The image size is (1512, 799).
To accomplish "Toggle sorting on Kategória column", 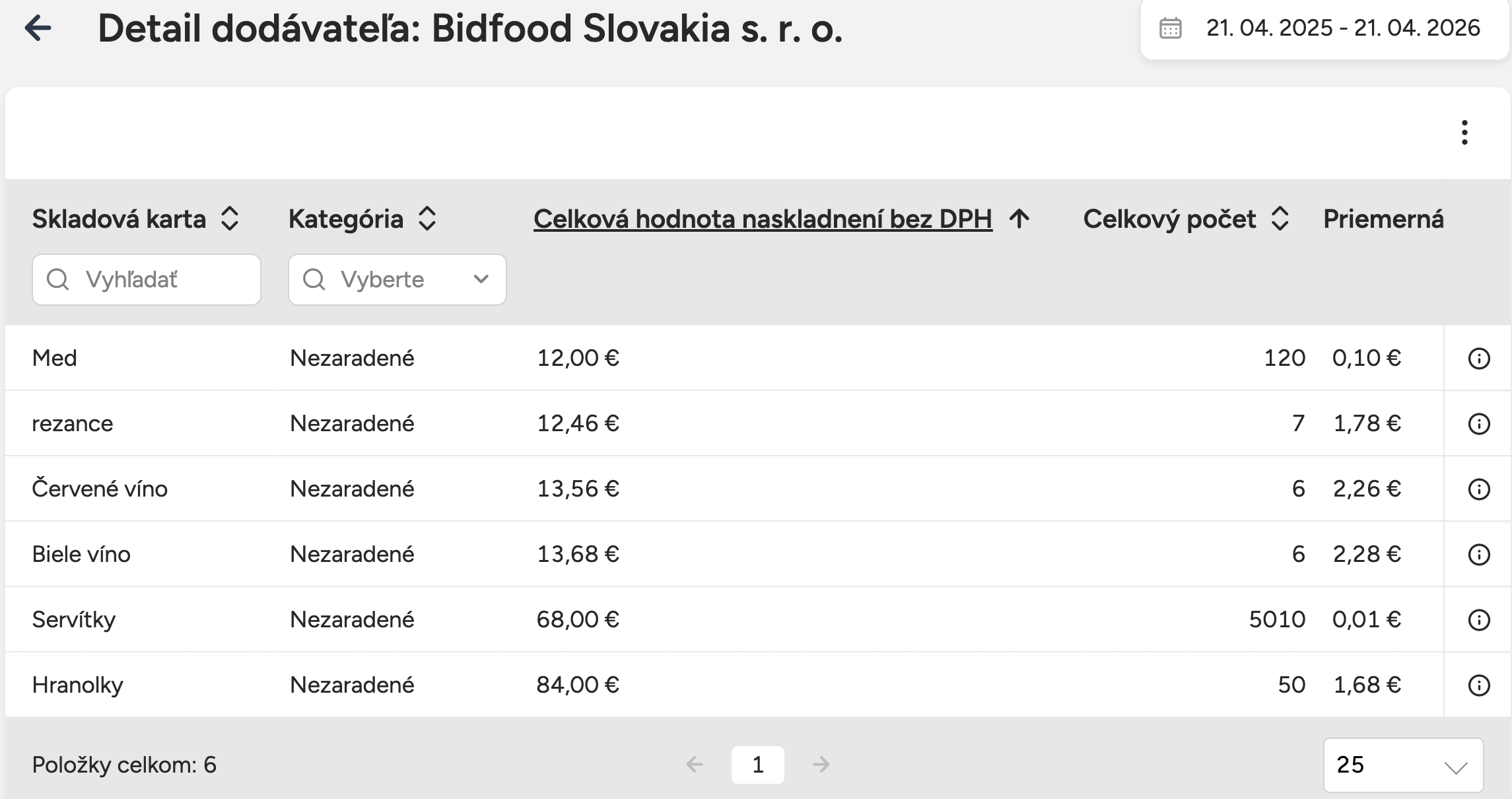I will (427, 219).
